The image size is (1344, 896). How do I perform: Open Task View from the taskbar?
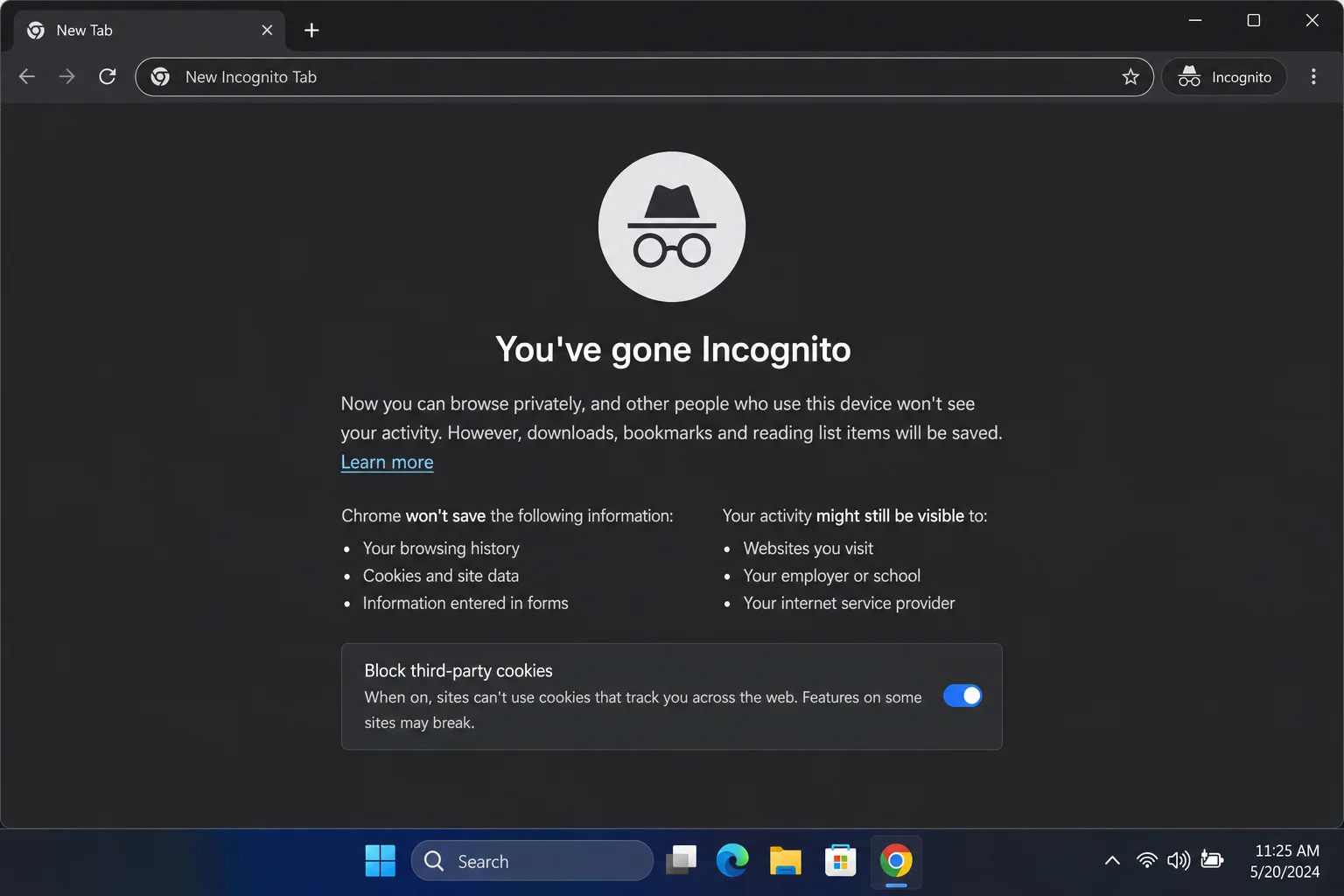681,861
